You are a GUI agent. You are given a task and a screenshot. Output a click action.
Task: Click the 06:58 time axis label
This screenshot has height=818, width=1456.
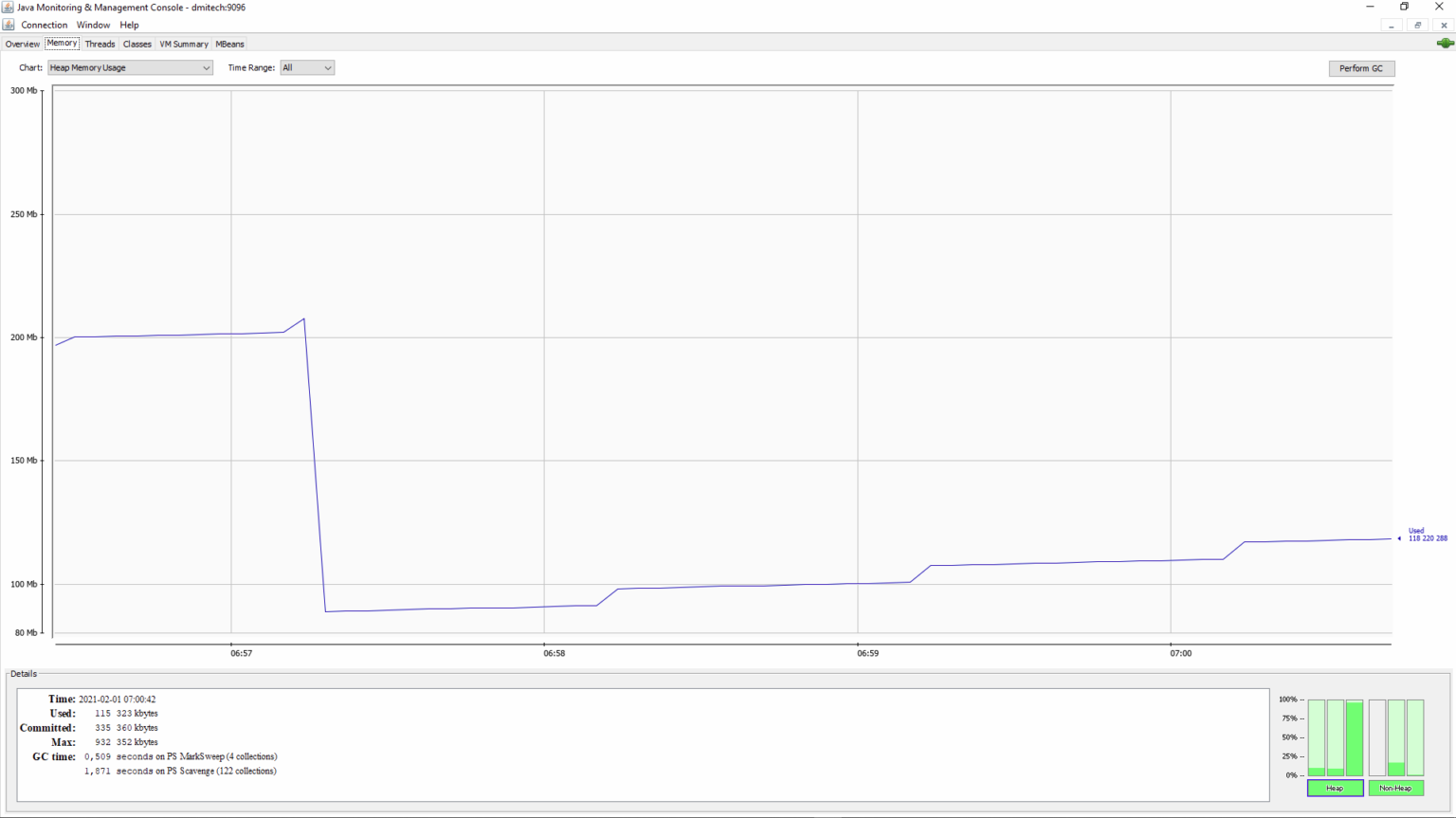(x=555, y=653)
